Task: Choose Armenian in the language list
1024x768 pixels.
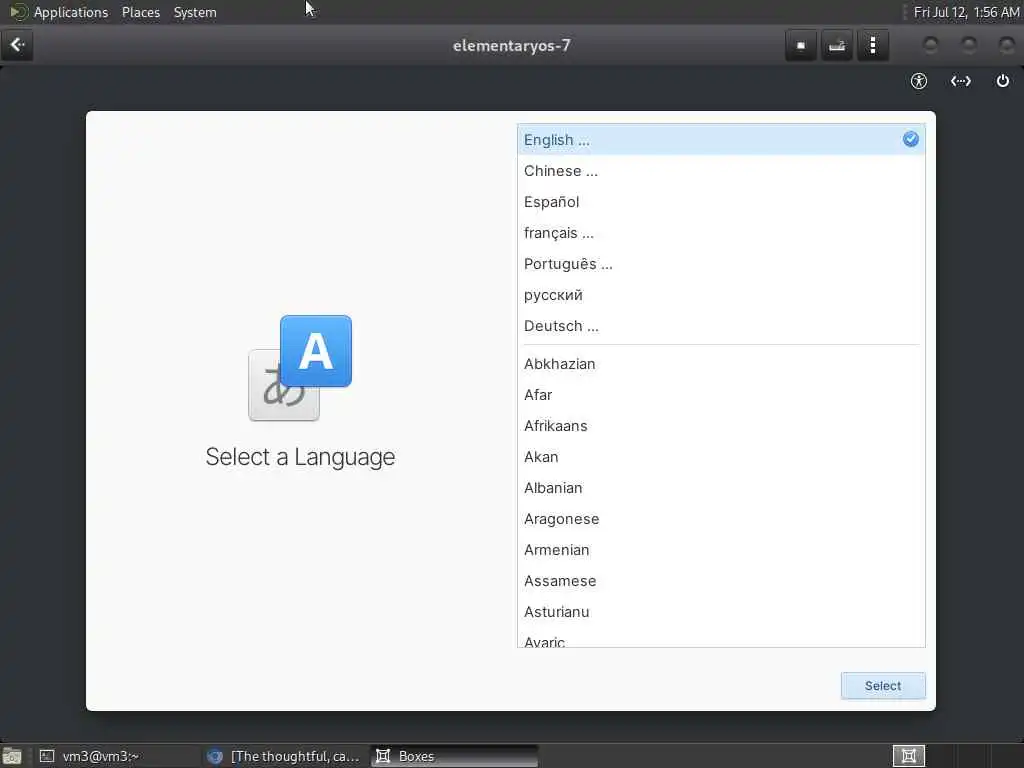Action: click(721, 550)
